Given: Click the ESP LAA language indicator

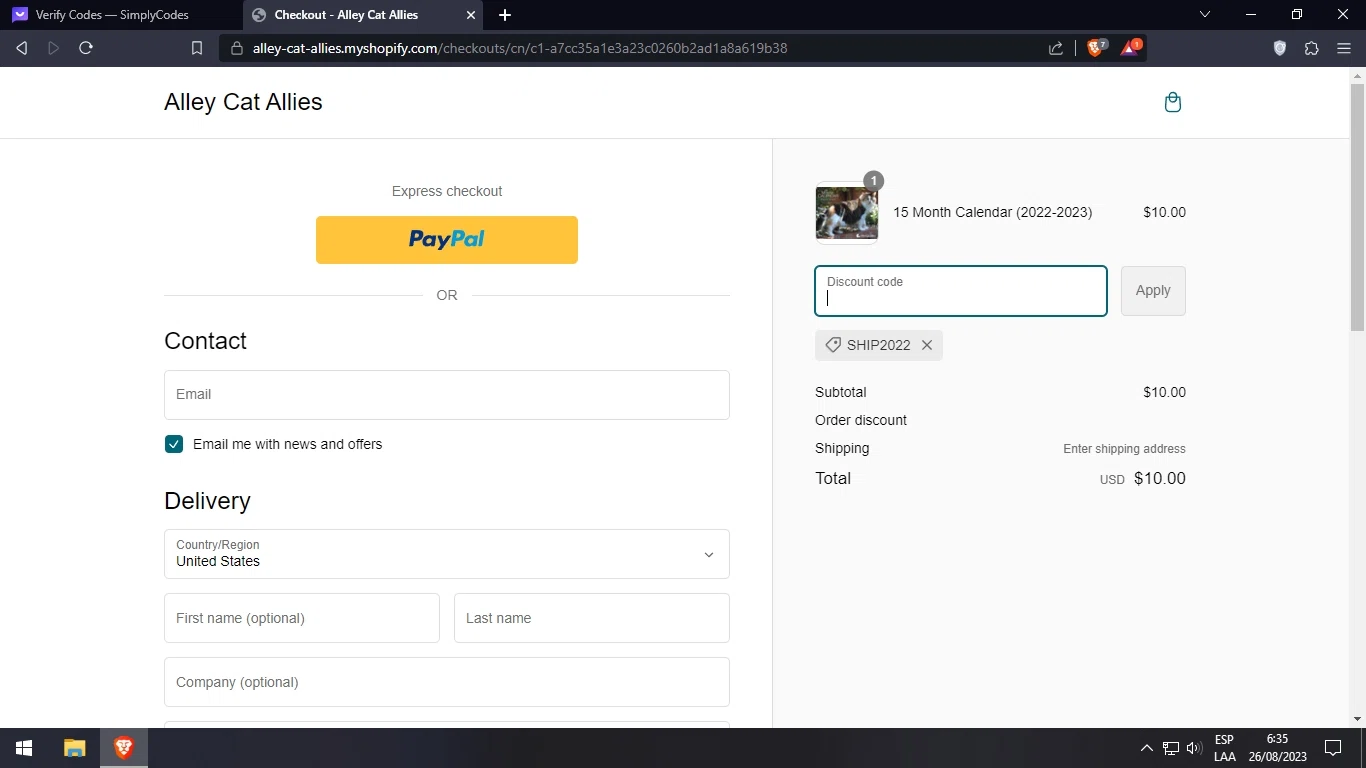Looking at the screenshot, I should pyautogui.click(x=1224, y=748).
